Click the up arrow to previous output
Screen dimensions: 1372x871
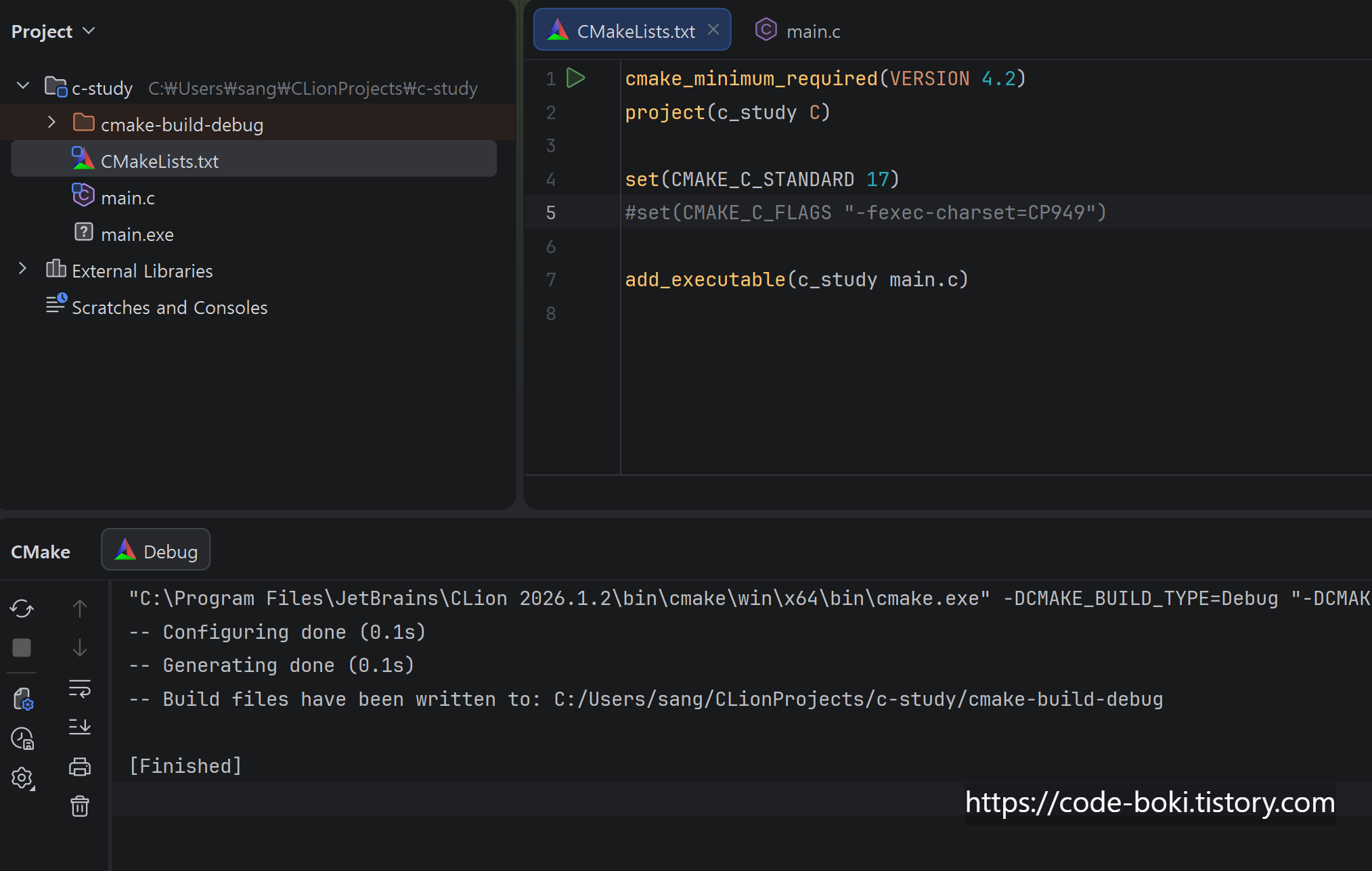pos(80,608)
